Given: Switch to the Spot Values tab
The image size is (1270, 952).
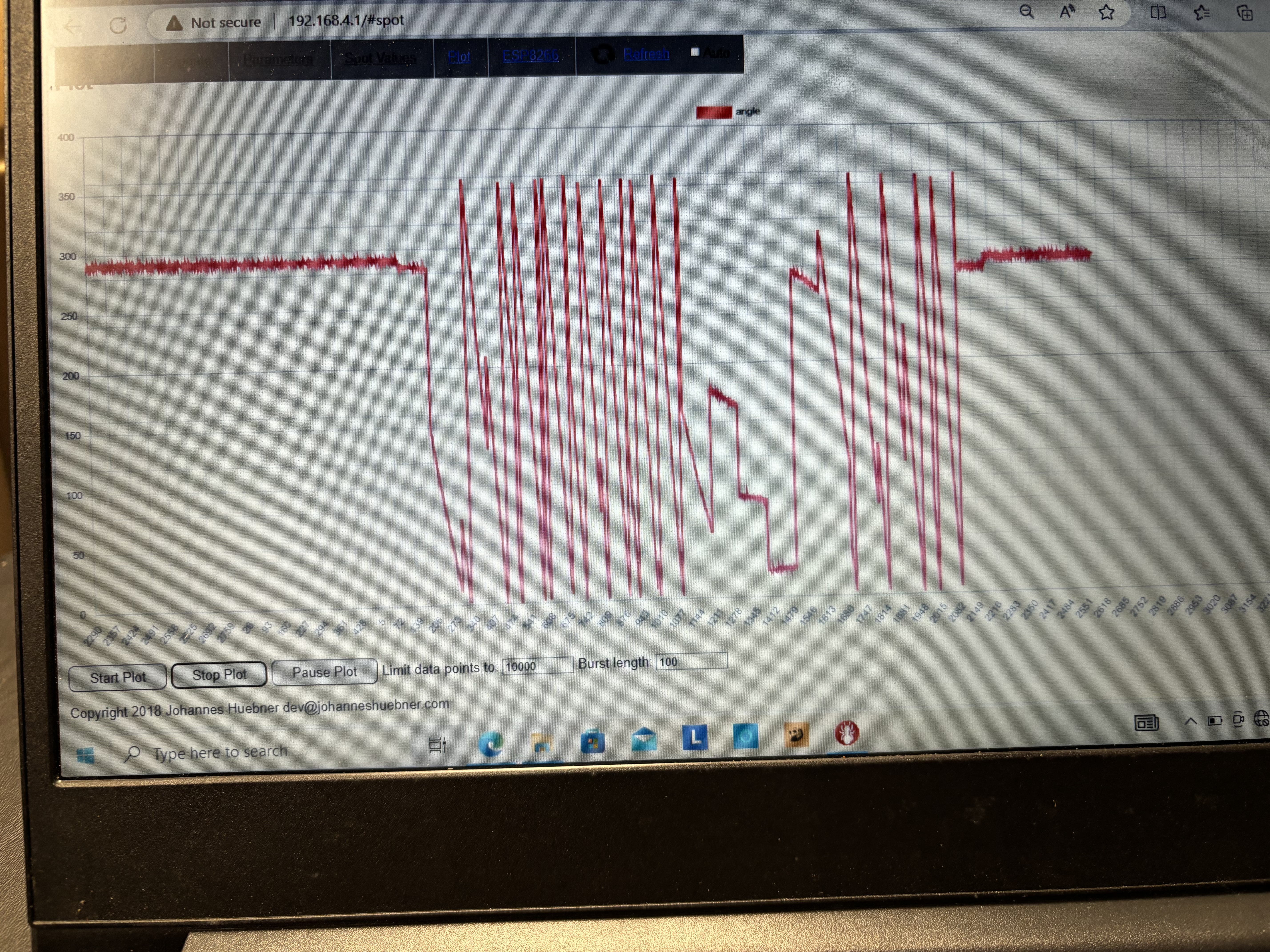Looking at the screenshot, I should (381, 58).
